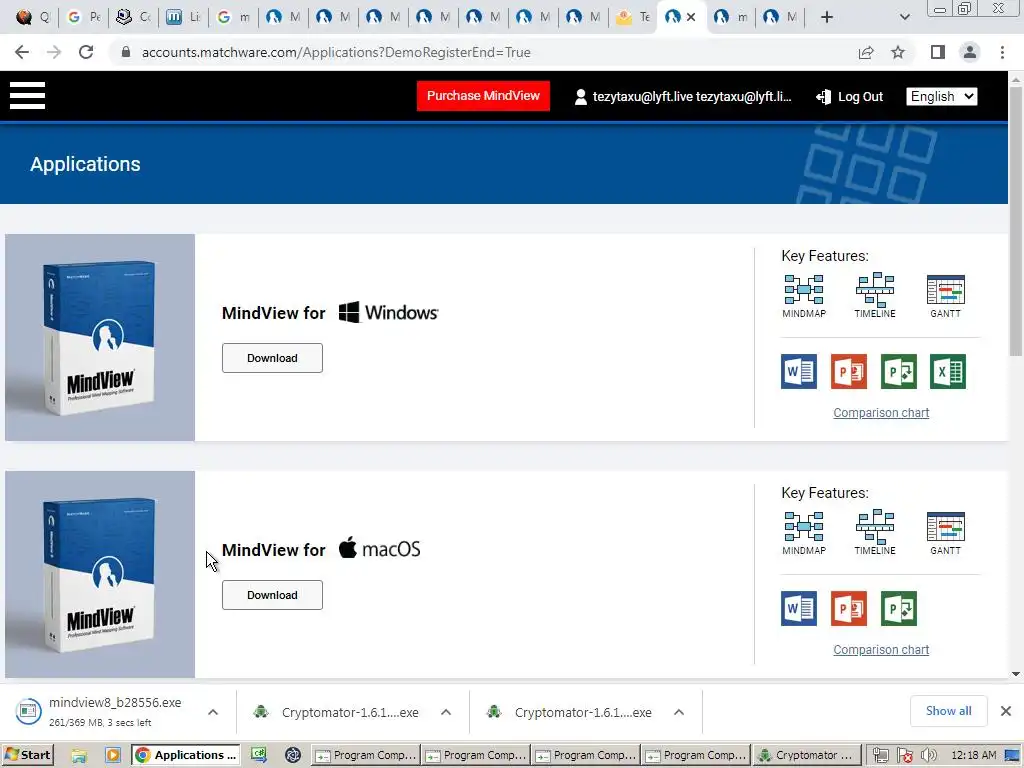Log out of the Matchware account
Image resolution: width=1024 pixels, height=768 pixels.
[x=850, y=97]
